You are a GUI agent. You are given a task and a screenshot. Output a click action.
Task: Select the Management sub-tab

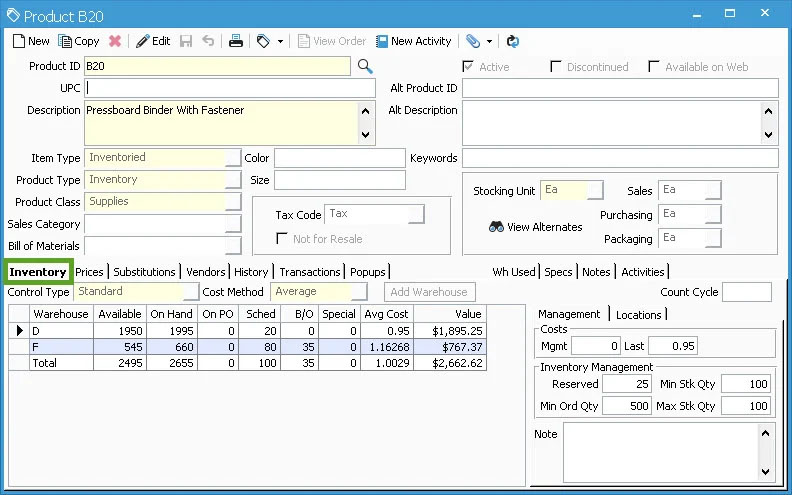click(569, 314)
